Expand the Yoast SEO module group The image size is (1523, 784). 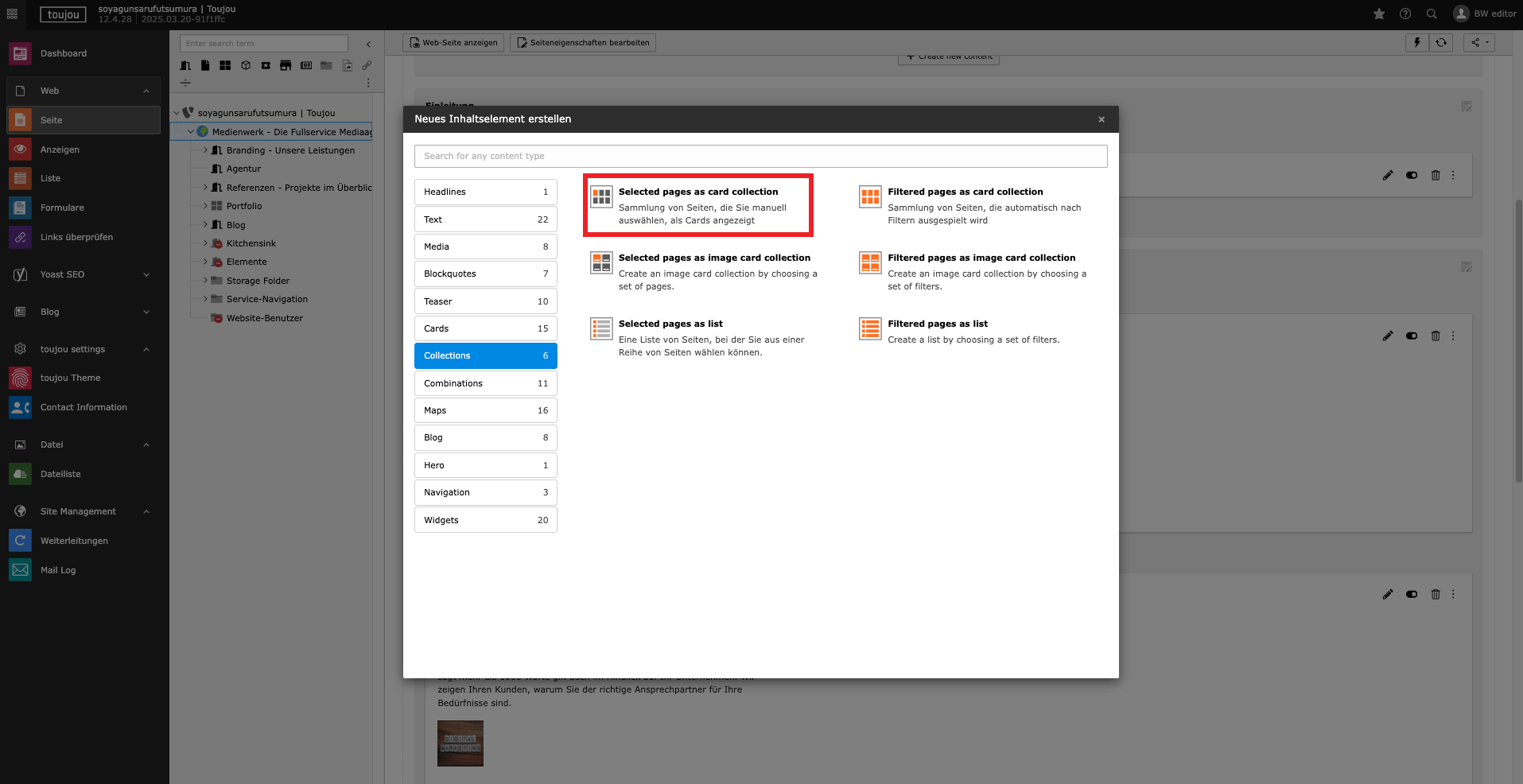pos(146,274)
